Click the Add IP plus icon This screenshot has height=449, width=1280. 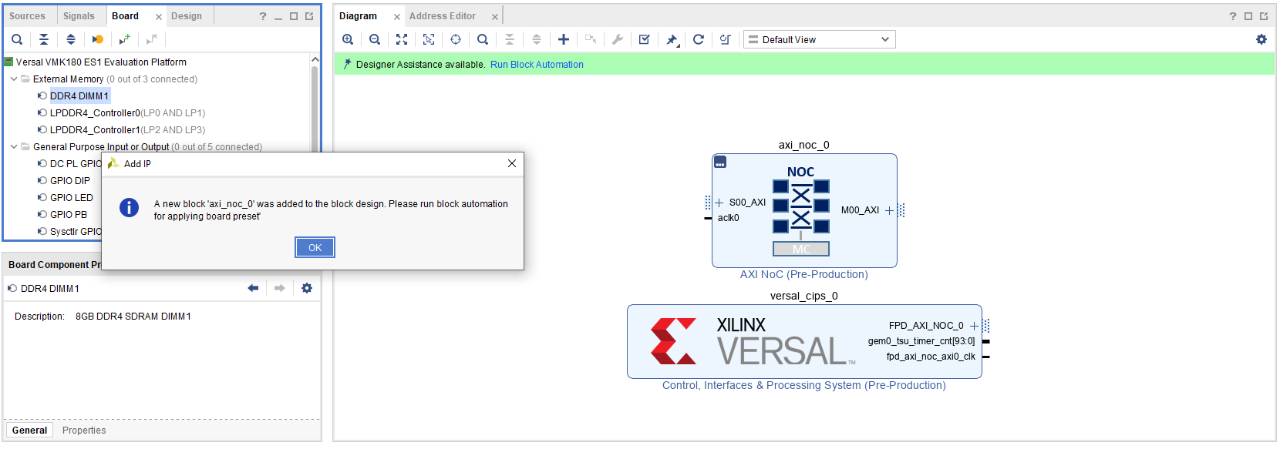[x=563, y=39]
